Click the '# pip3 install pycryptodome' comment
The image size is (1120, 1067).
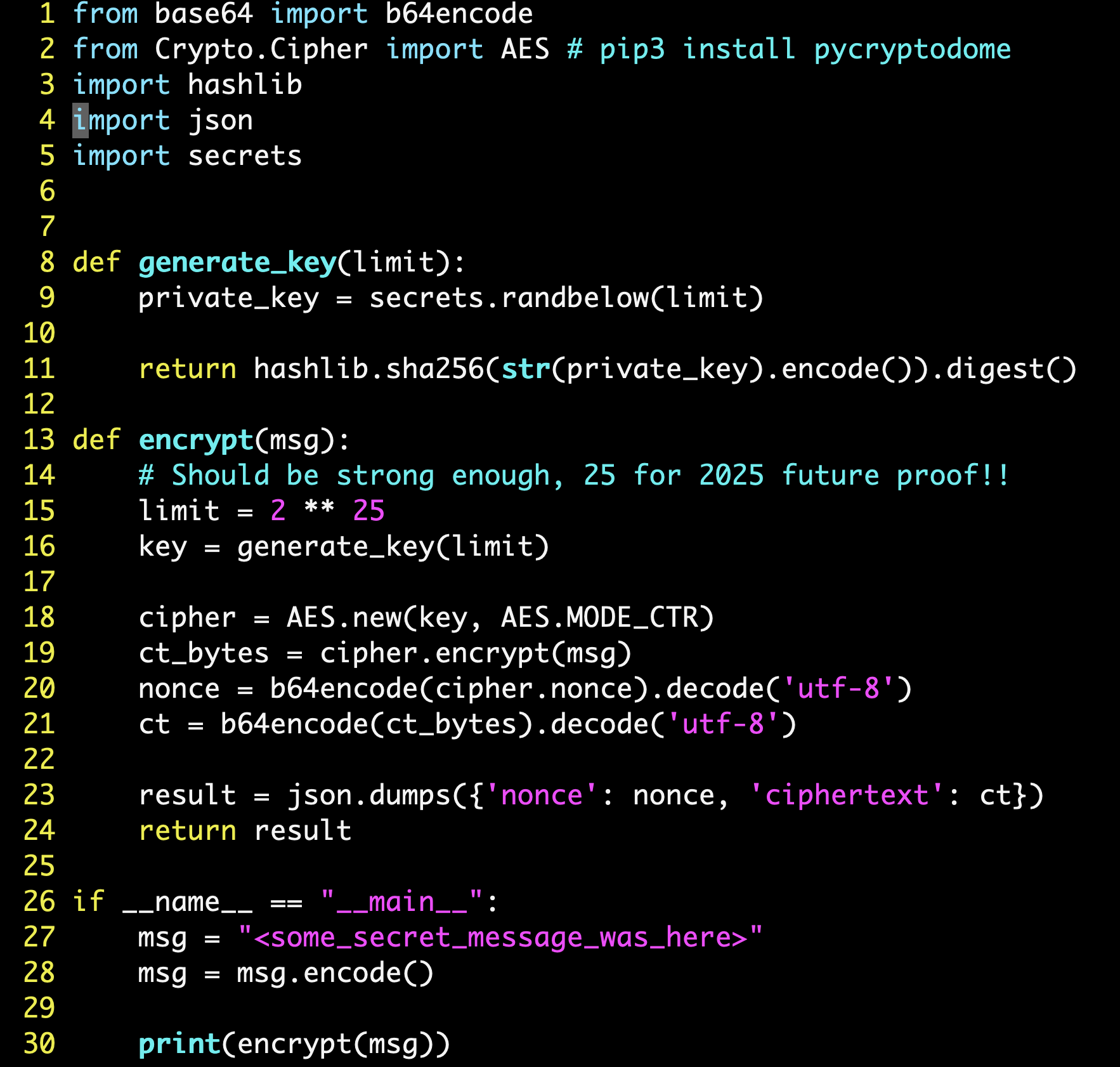789,49
